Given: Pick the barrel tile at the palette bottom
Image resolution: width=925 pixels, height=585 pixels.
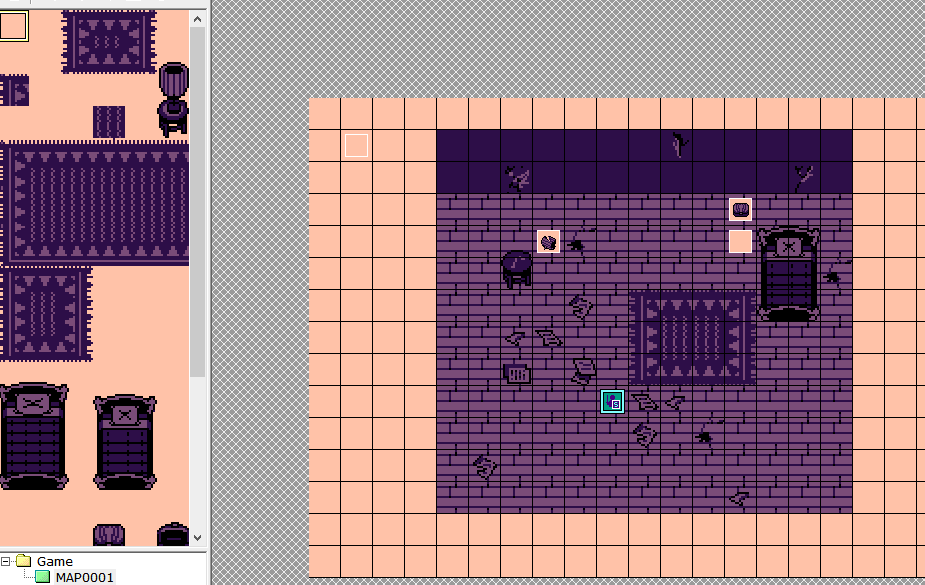Looking at the screenshot, I should [109, 535].
